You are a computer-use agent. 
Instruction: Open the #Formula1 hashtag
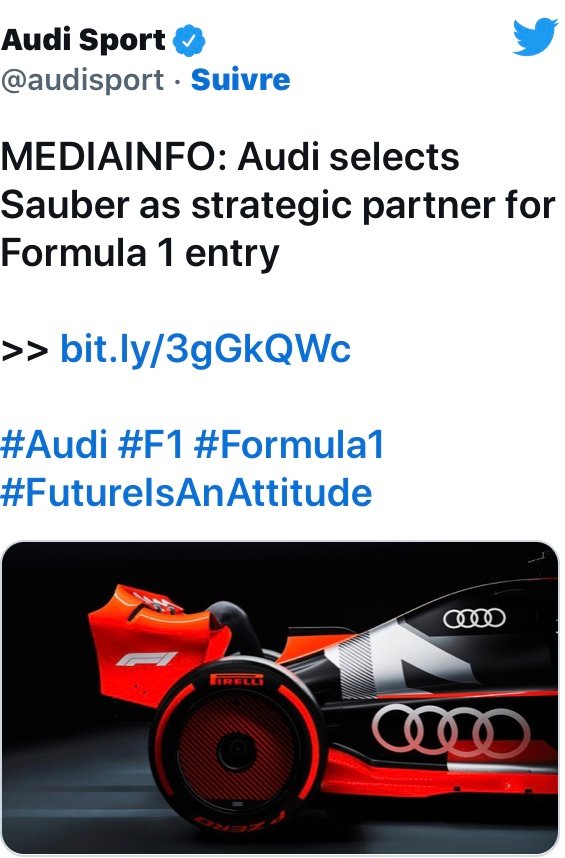coord(289,444)
